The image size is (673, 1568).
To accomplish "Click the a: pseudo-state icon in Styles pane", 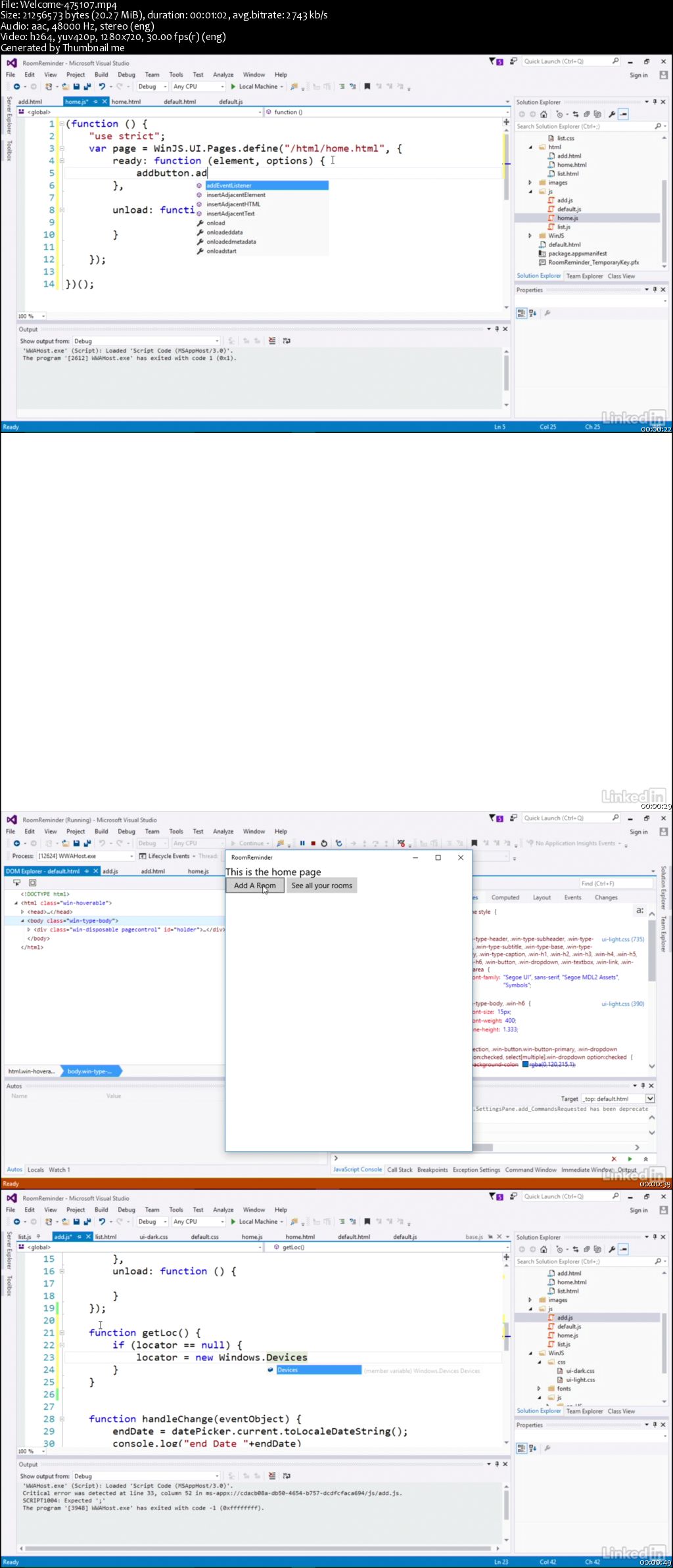I will (639, 910).
